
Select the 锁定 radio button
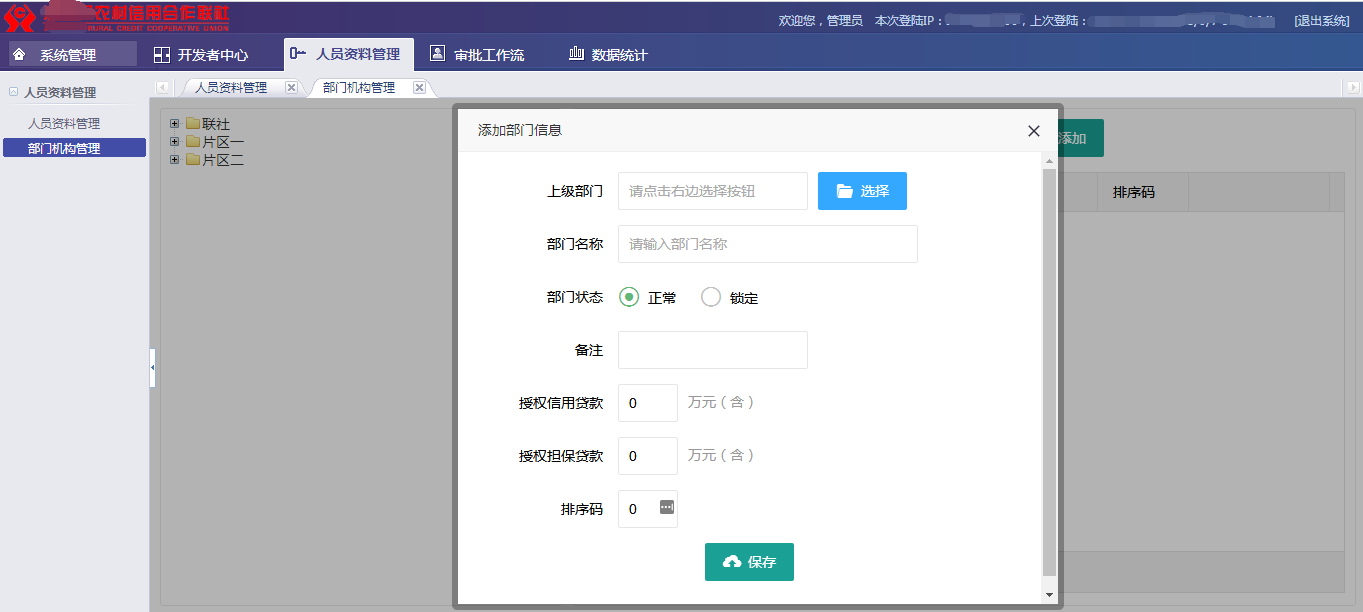711,297
